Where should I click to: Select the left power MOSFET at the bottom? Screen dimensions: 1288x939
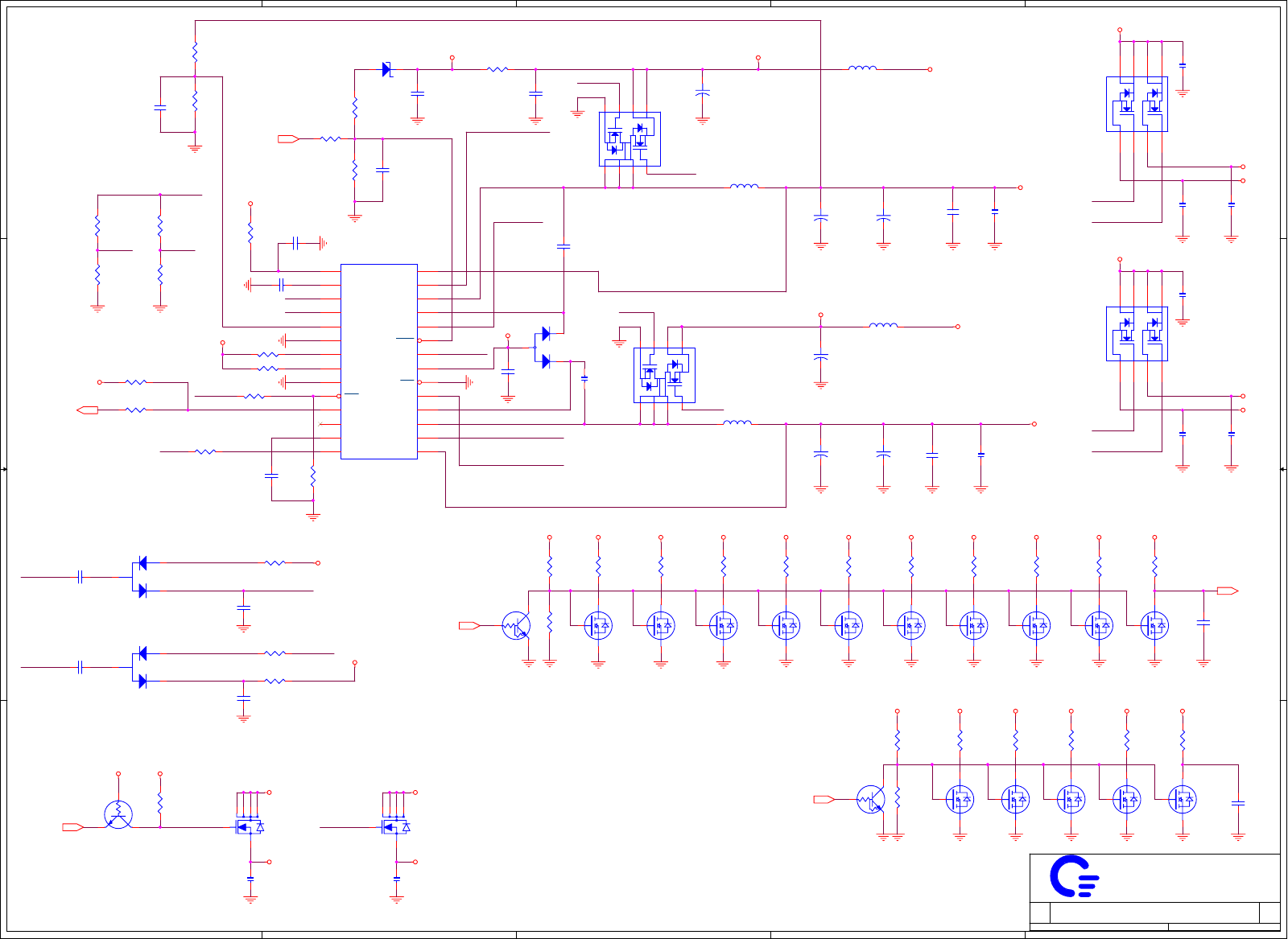tap(250, 827)
